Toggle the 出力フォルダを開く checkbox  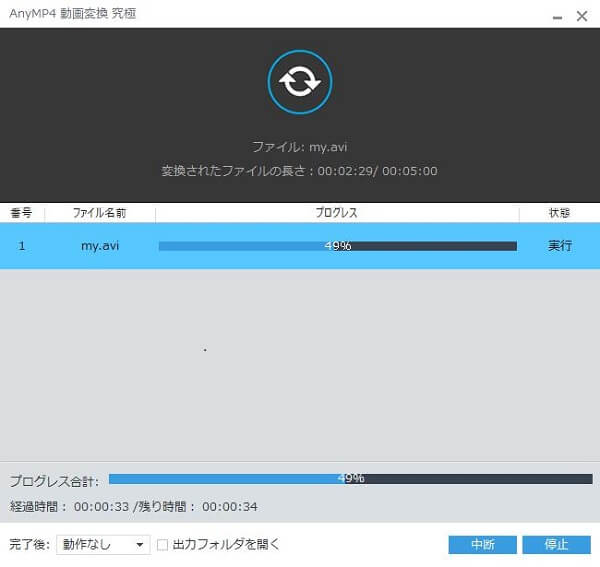tap(162, 544)
